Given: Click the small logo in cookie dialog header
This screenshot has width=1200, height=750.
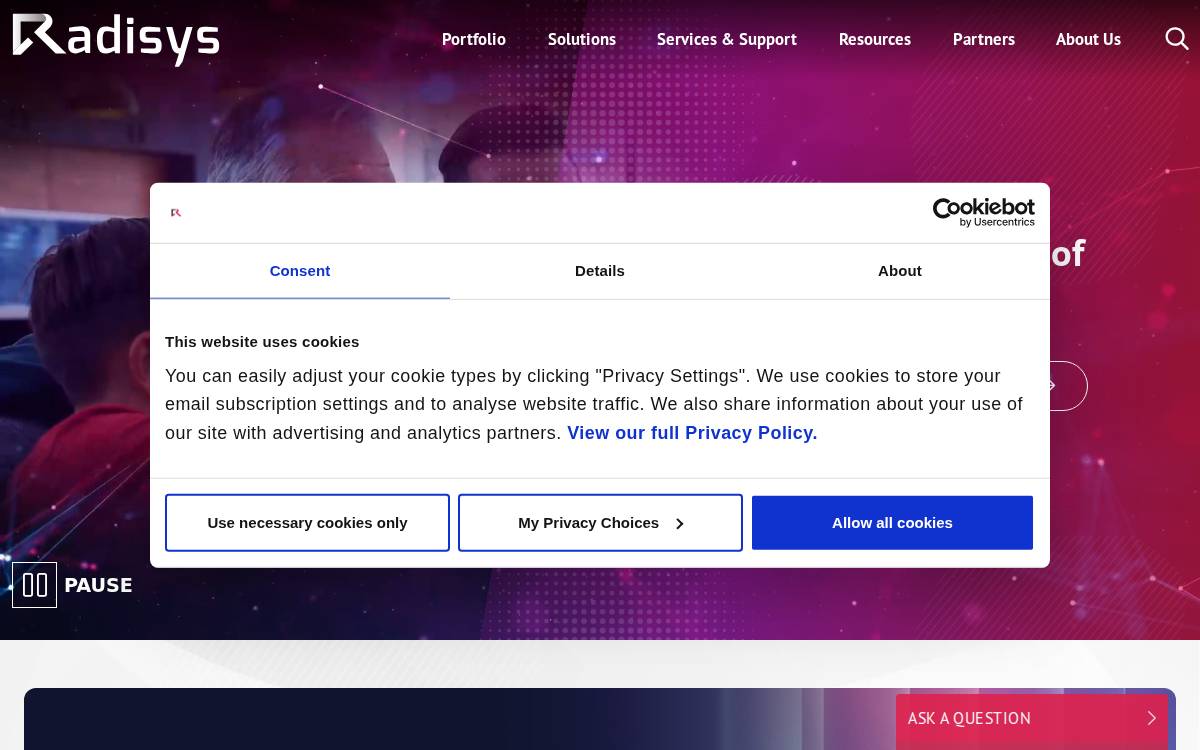Looking at the screenshot, I should coord(176,213).
